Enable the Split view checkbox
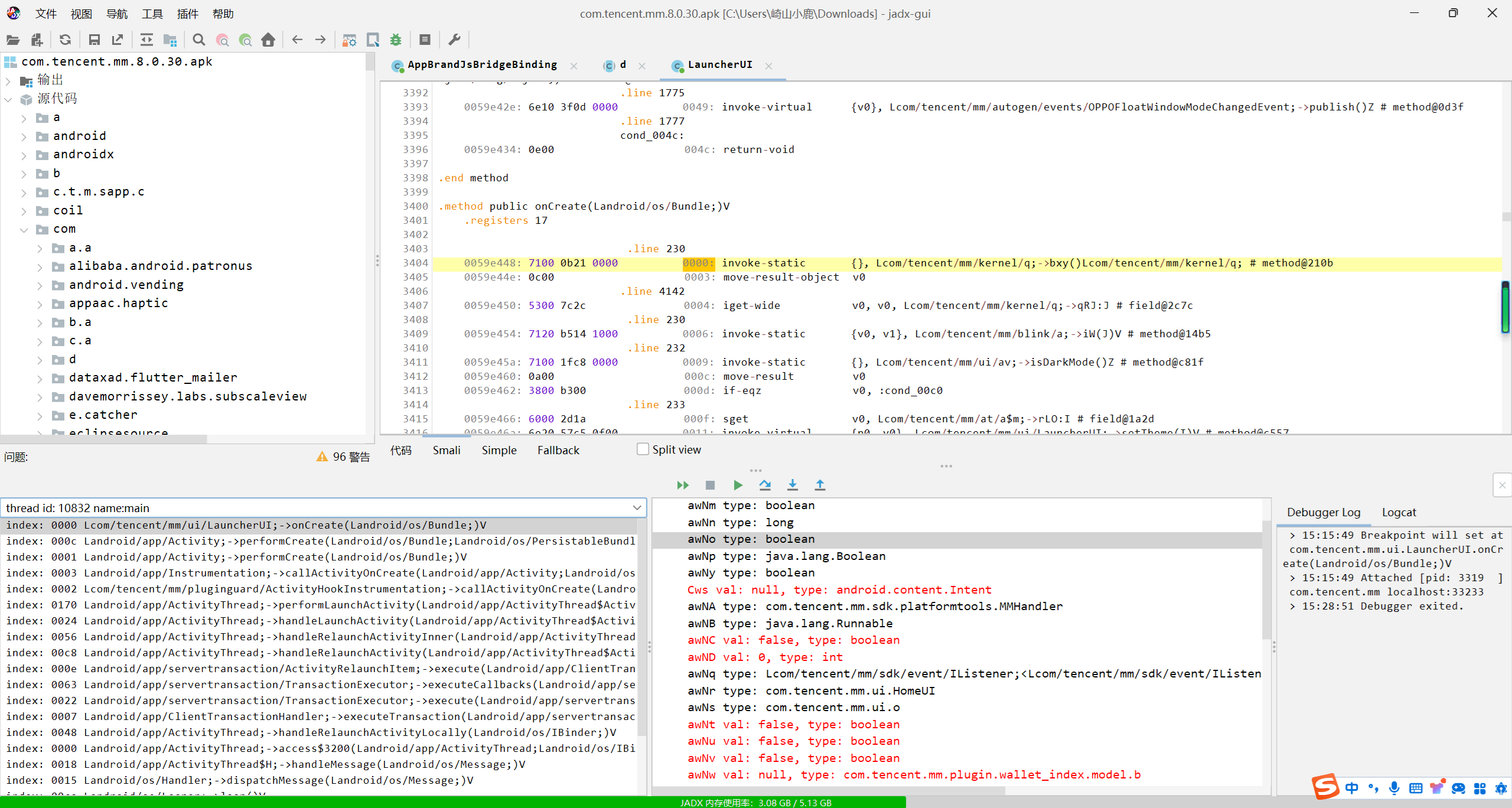The height and width of the screenshot is (808, 1512). point(643,449)
